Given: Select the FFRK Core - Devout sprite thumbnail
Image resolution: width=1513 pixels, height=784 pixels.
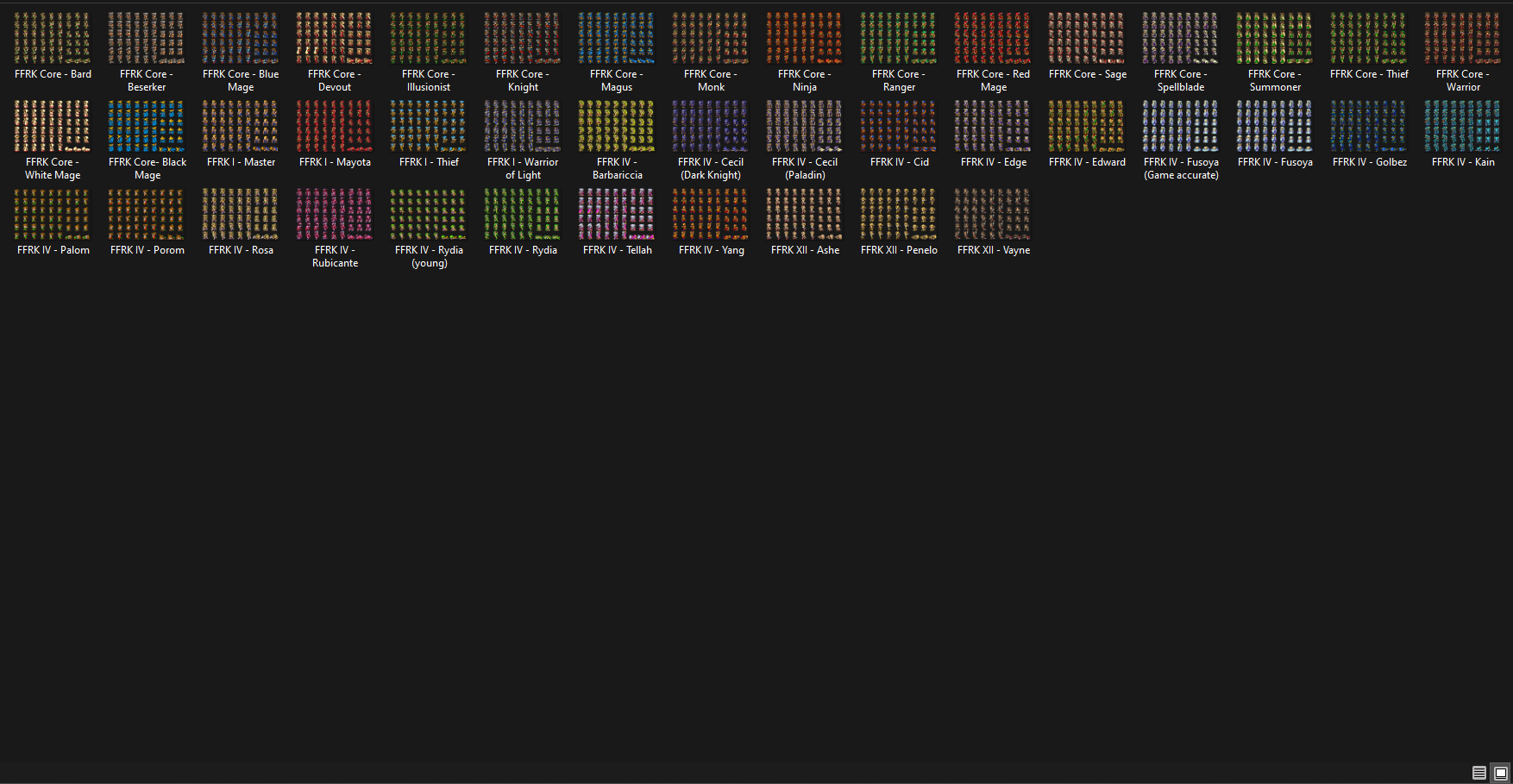Looking at the screenshot, I should [x=335, y=38].
